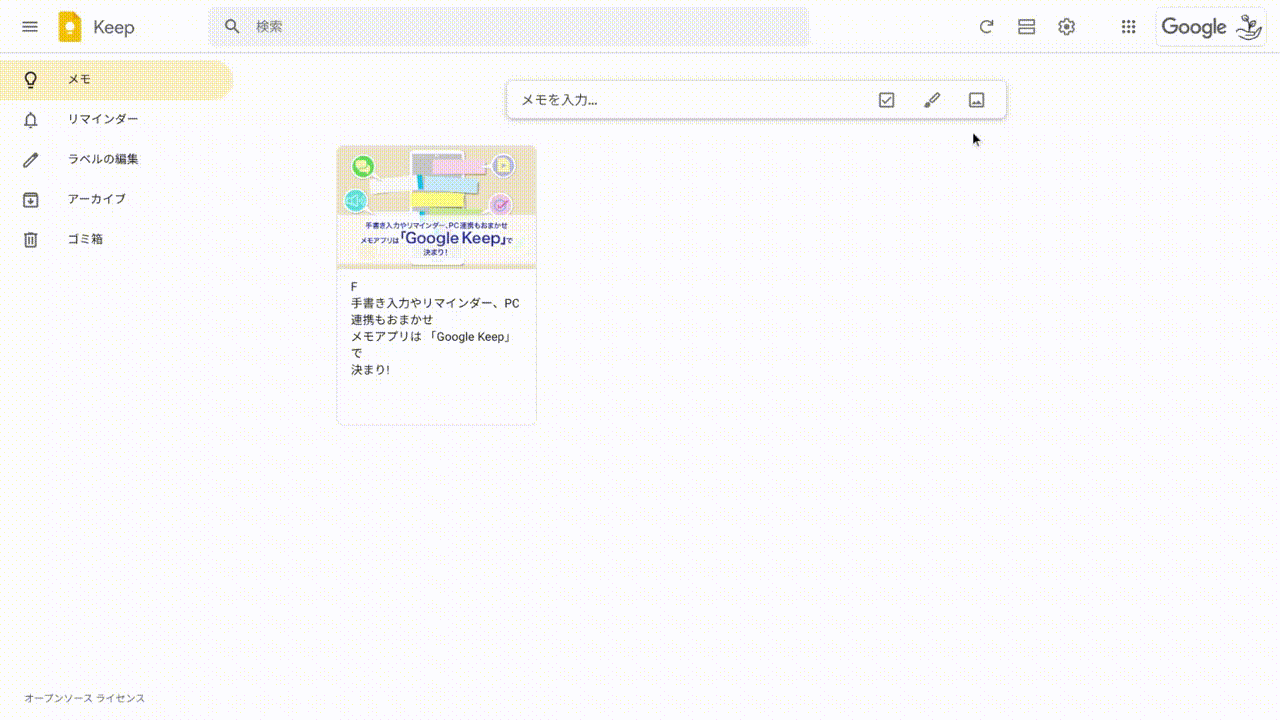This screenshot has width=1280, height=720.
Task: Click the bell icon beside リマインダー
Action: click(x=31, y=120)
